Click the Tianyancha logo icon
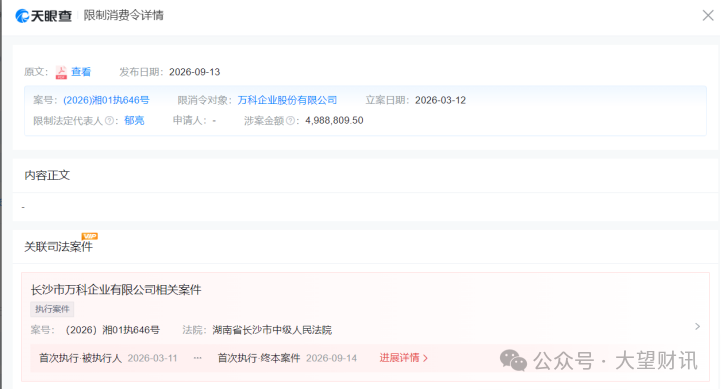721x390 pixels. pyautogui.click(x=22, y=16)
